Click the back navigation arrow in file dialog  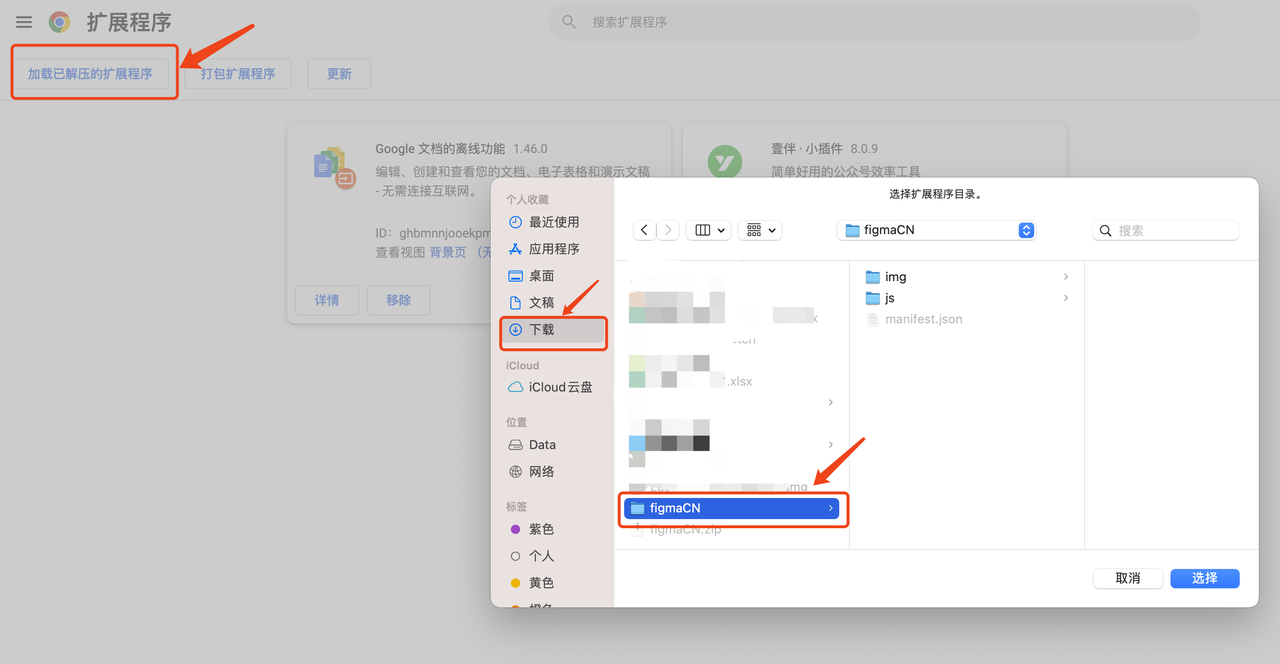645,230
